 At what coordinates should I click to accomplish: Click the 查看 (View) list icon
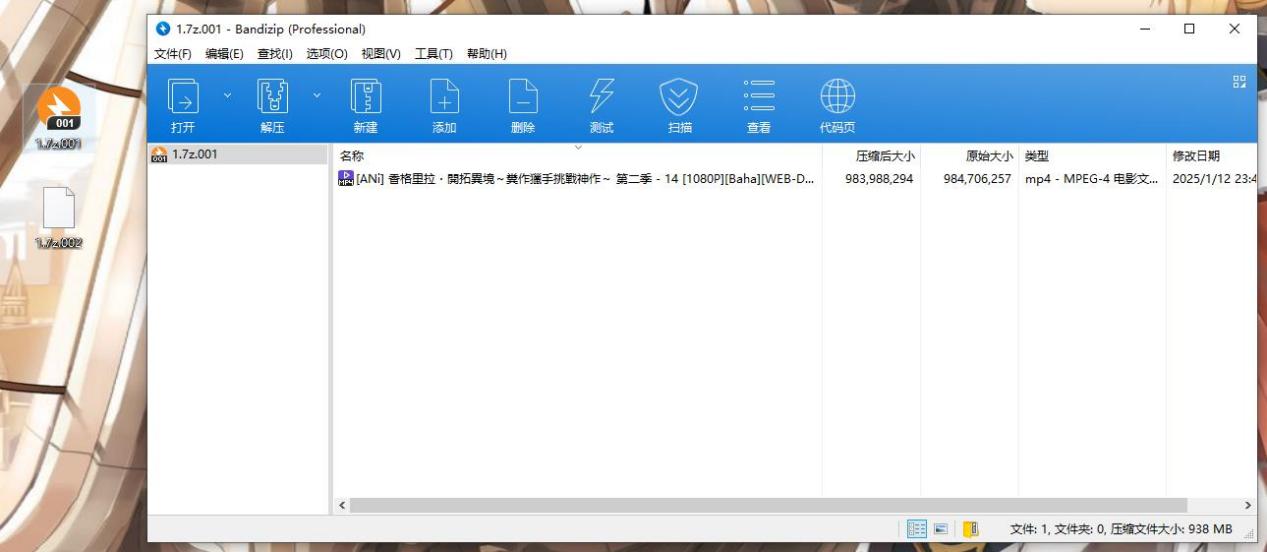pos(759,96)
